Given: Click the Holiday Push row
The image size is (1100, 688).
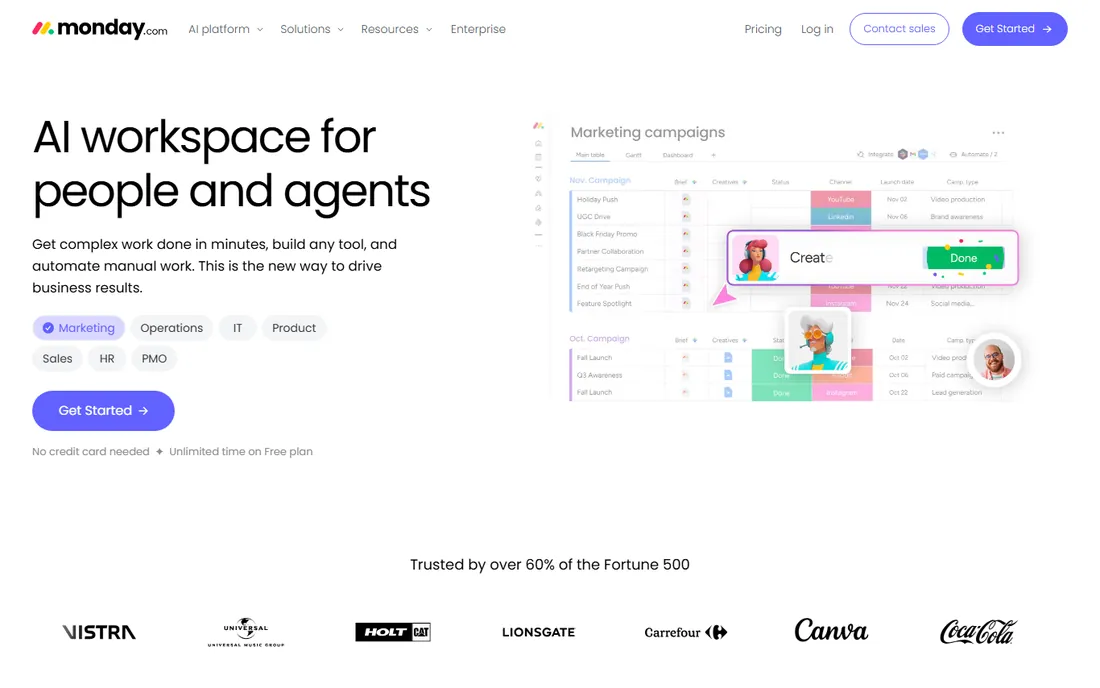Looking at the screenshot, I should point(791,199).
